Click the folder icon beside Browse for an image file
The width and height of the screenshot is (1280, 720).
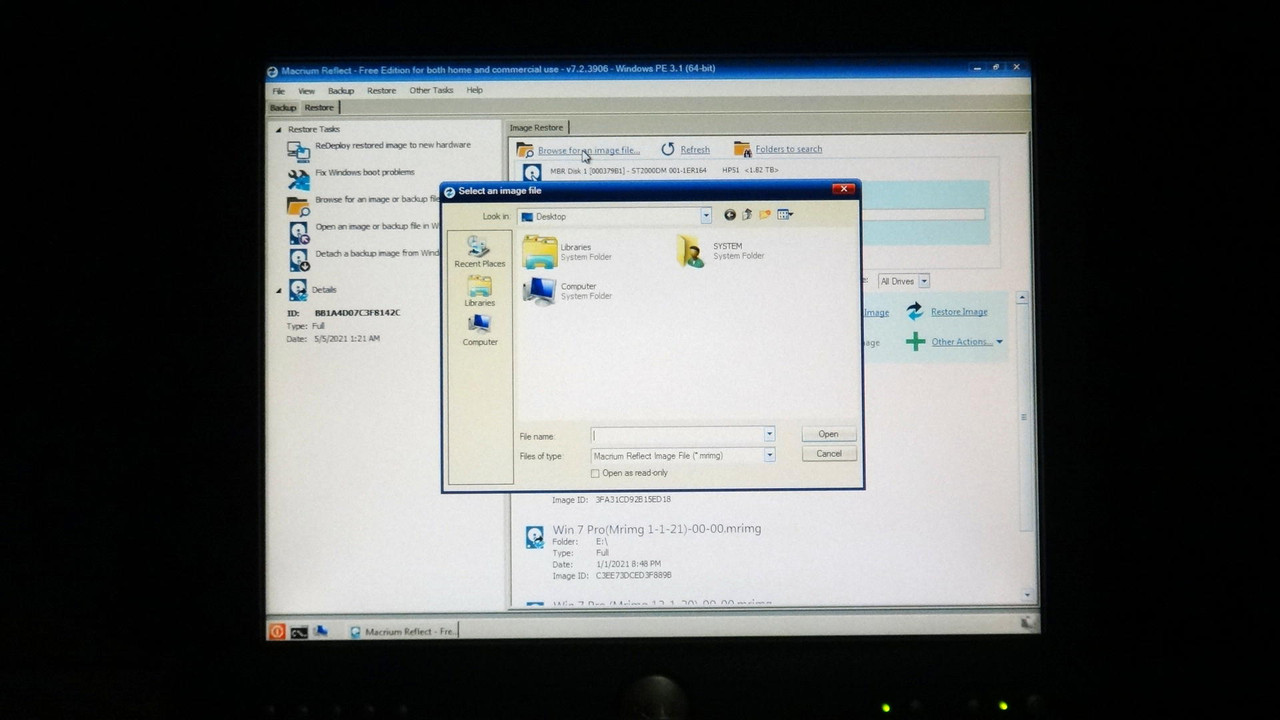point(525,150)
